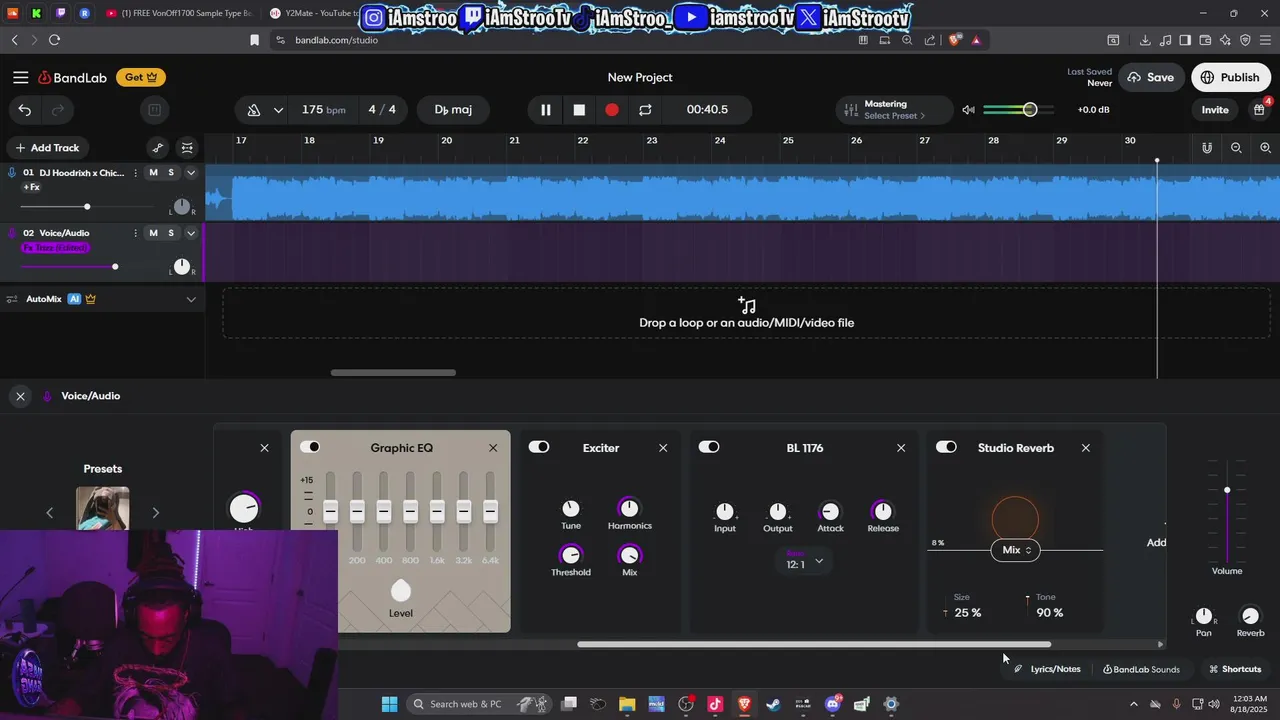The image size is (1280, 720).
Task: Toggle BL 1176 power switch
Action: point(709,447)
